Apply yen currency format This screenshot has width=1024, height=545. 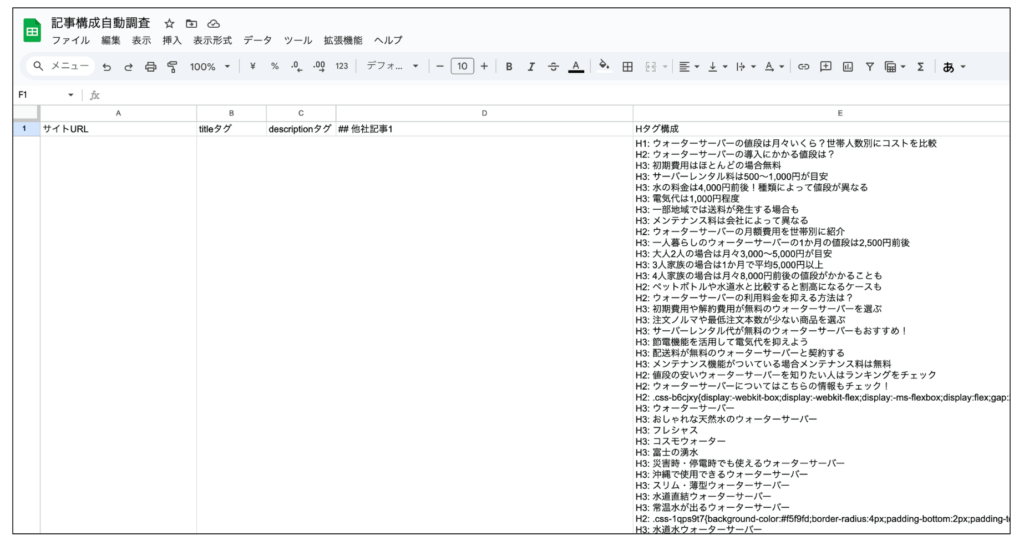(x=252, y=67)
